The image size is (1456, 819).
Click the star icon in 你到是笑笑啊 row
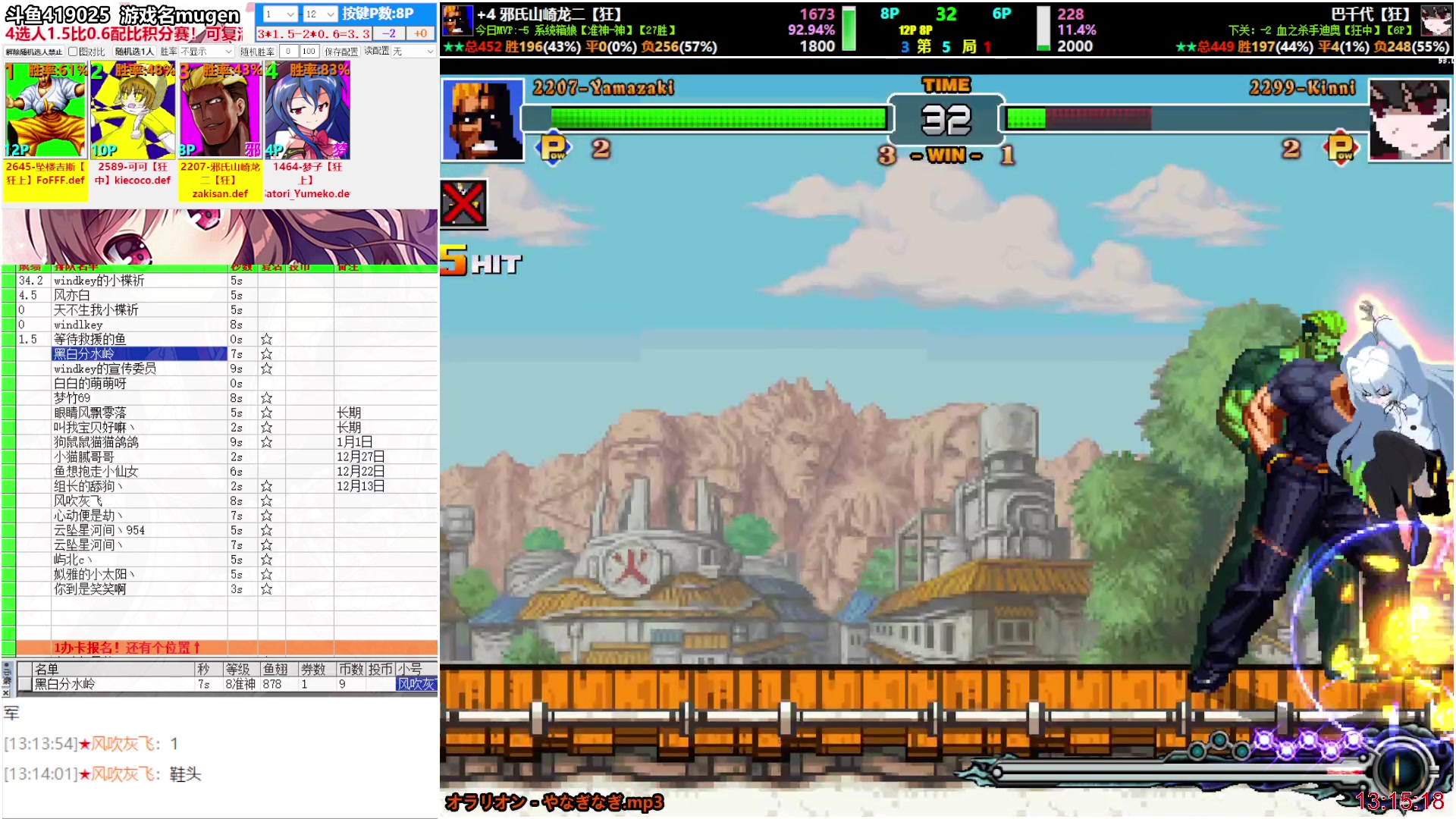[x=266, y=589]
